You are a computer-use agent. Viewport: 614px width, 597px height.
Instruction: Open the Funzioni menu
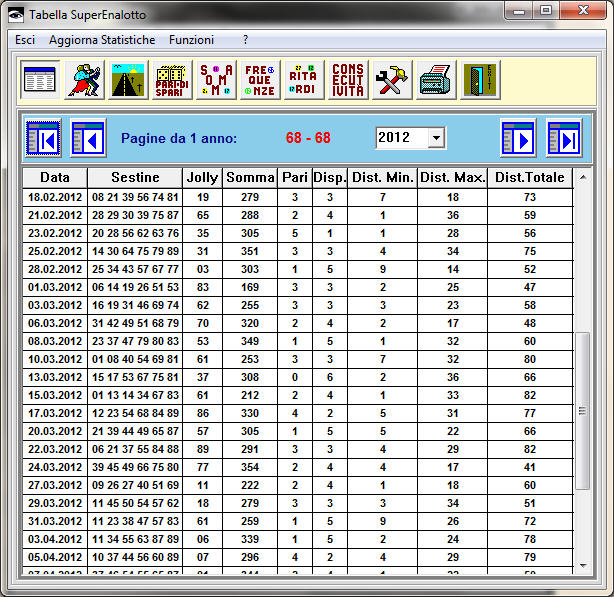(x=191, y=40)
